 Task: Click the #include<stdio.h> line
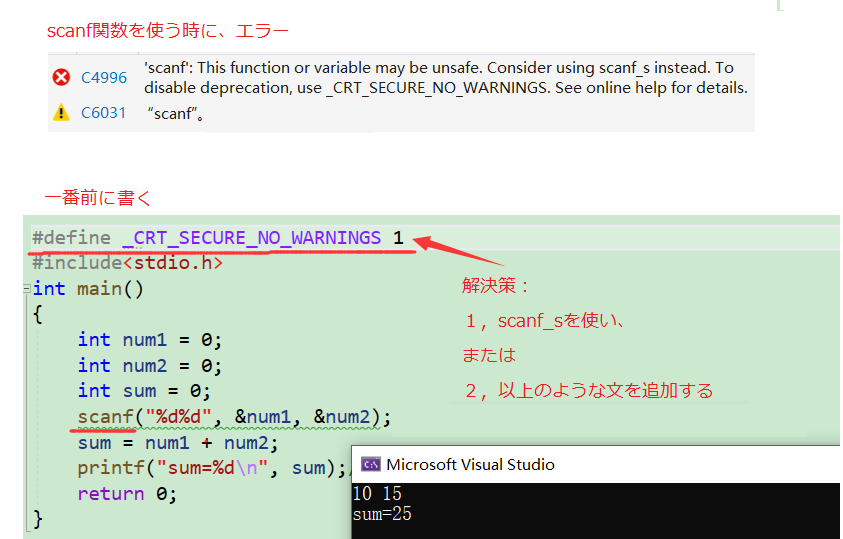[127, 263]
